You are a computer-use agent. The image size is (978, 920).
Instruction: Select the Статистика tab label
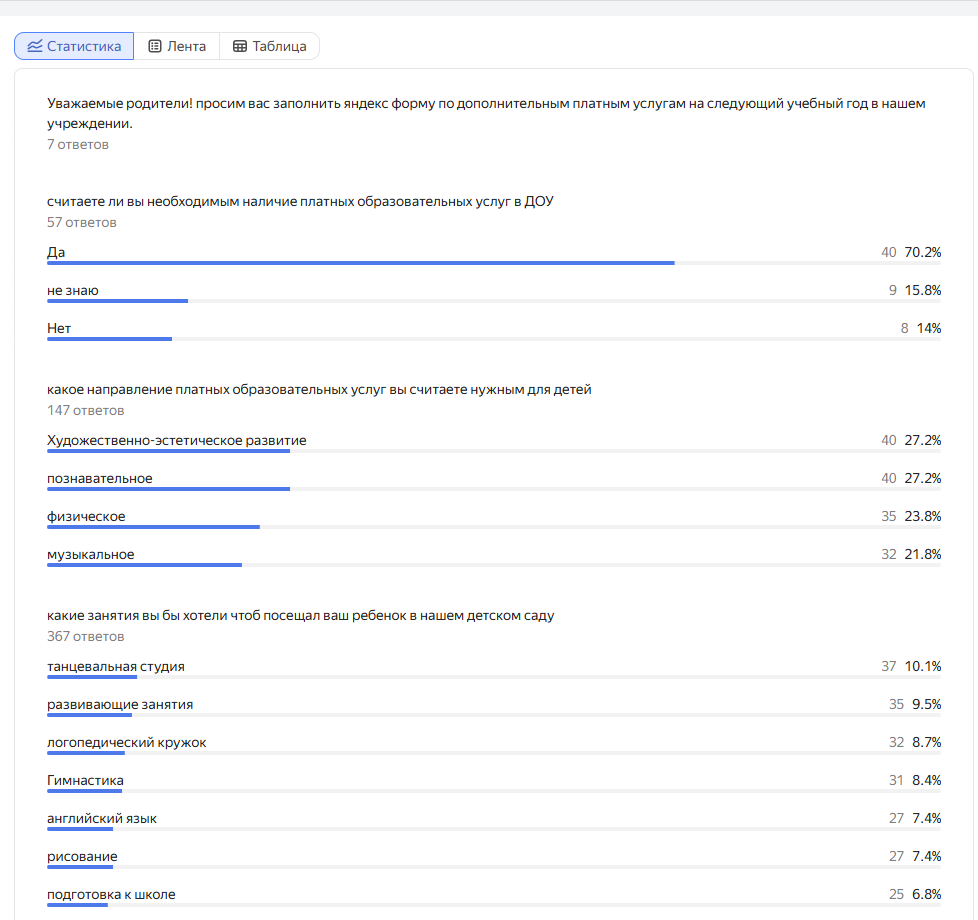84,46
